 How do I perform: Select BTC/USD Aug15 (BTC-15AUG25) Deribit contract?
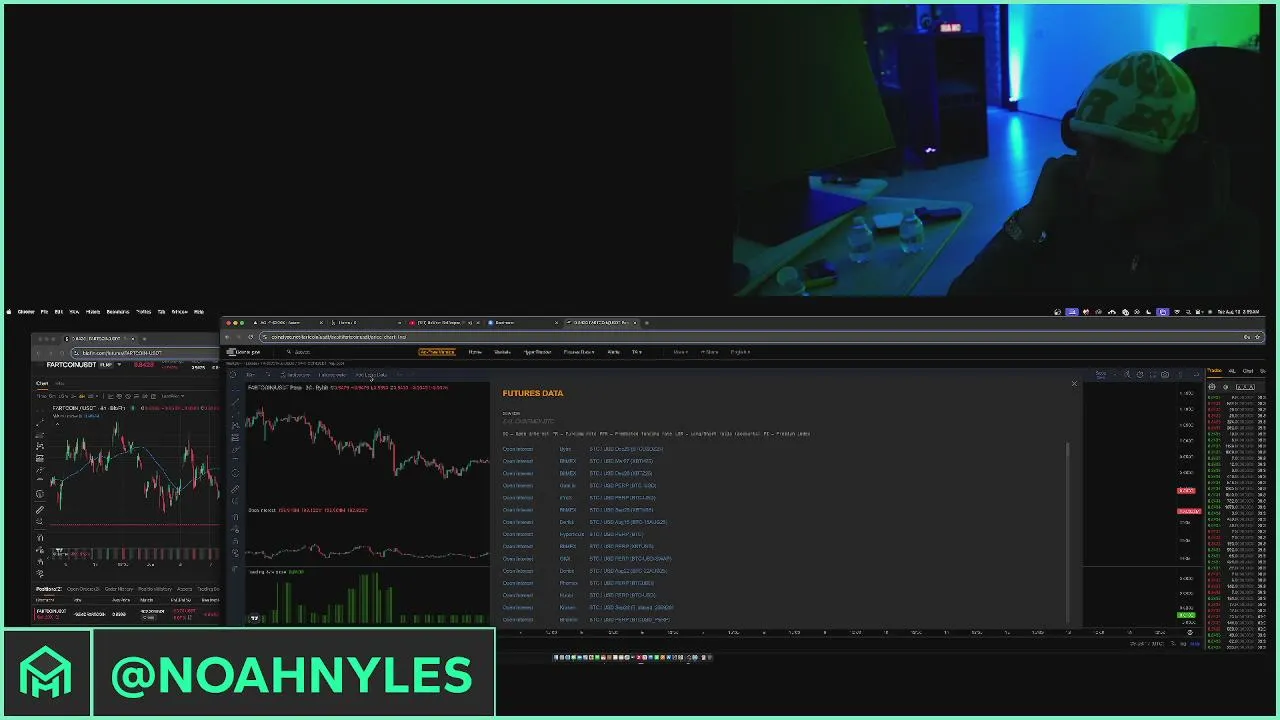tap(628, 522)
